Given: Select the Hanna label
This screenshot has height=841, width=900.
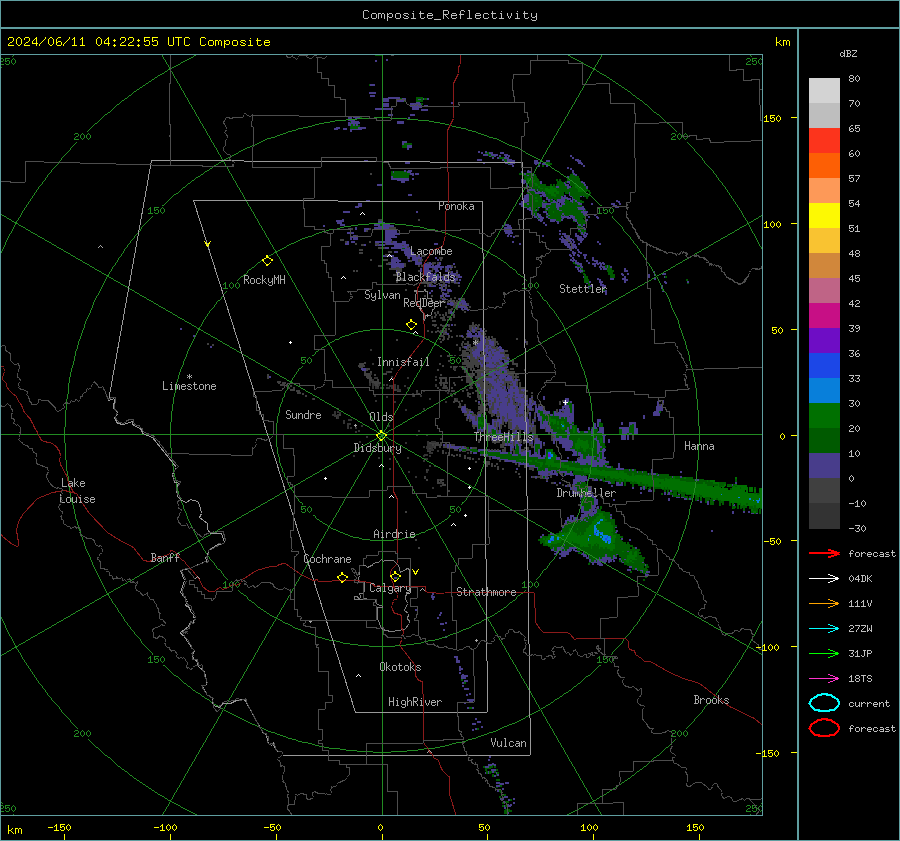Looking at the screenshot, I should click(699, 446).
